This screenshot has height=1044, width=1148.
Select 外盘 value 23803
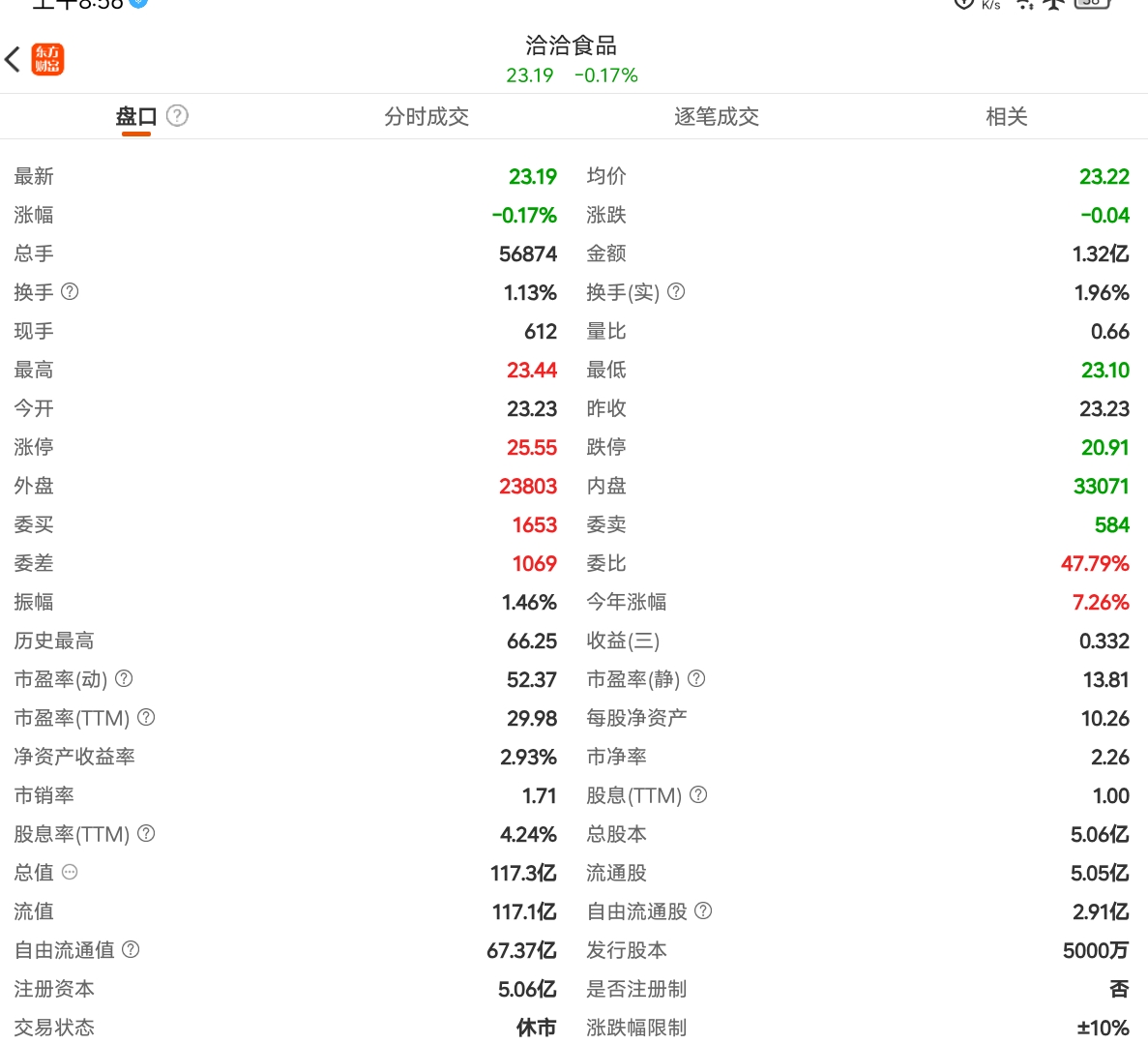[x=528, y=487]
